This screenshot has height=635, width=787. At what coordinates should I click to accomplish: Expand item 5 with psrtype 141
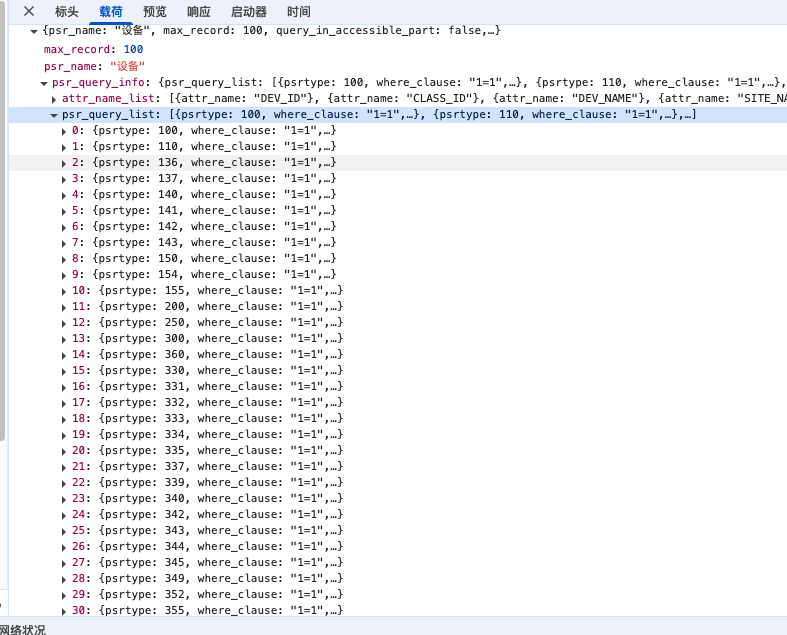(64, 212)
